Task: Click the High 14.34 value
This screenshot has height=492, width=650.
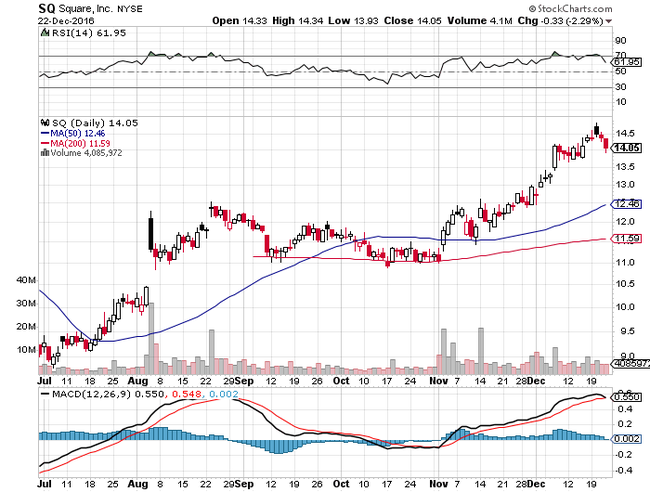Action: [x=297, y=21]
